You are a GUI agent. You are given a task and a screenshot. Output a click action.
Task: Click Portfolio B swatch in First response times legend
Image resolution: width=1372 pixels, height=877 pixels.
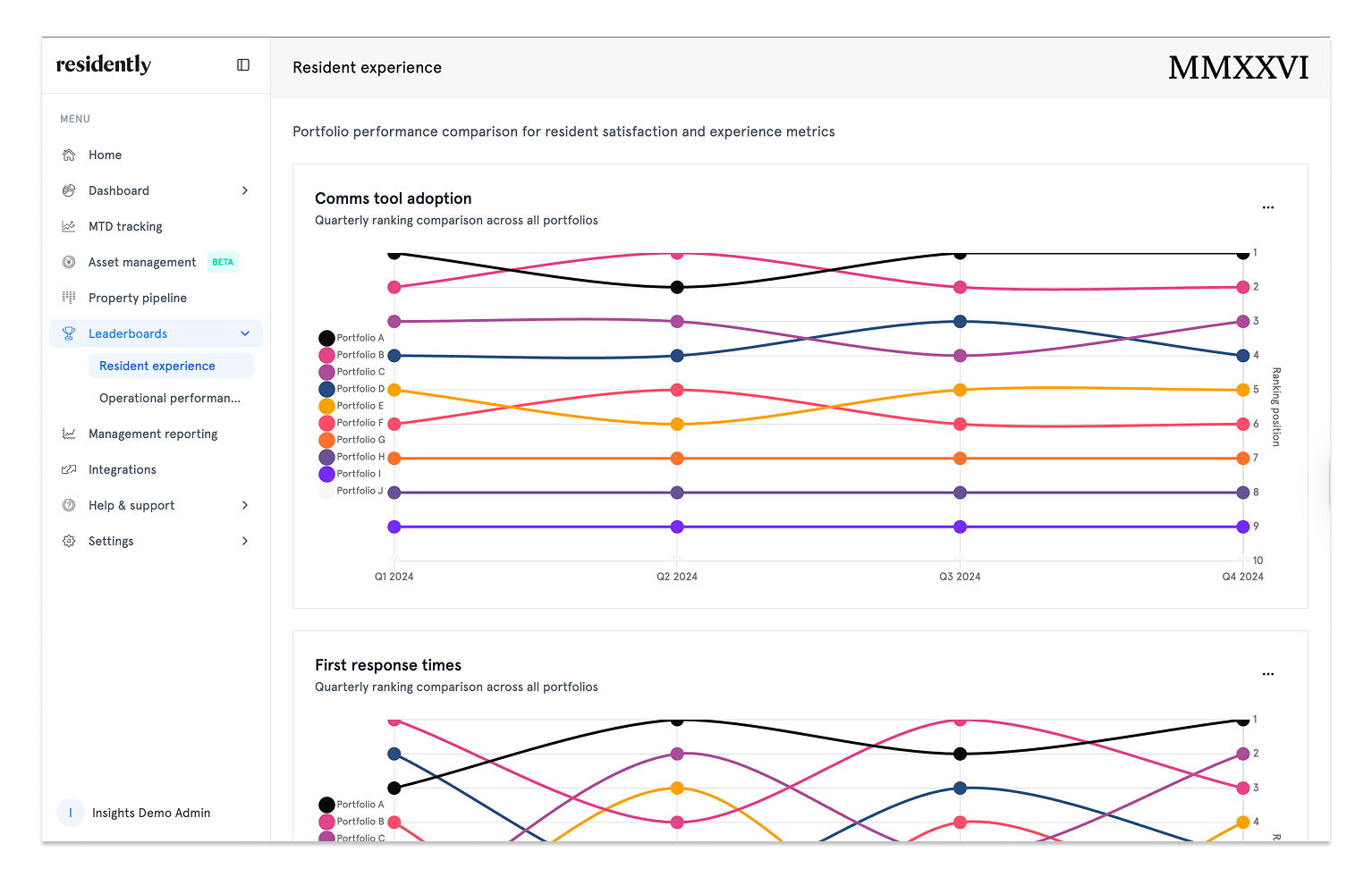[327, 822]
